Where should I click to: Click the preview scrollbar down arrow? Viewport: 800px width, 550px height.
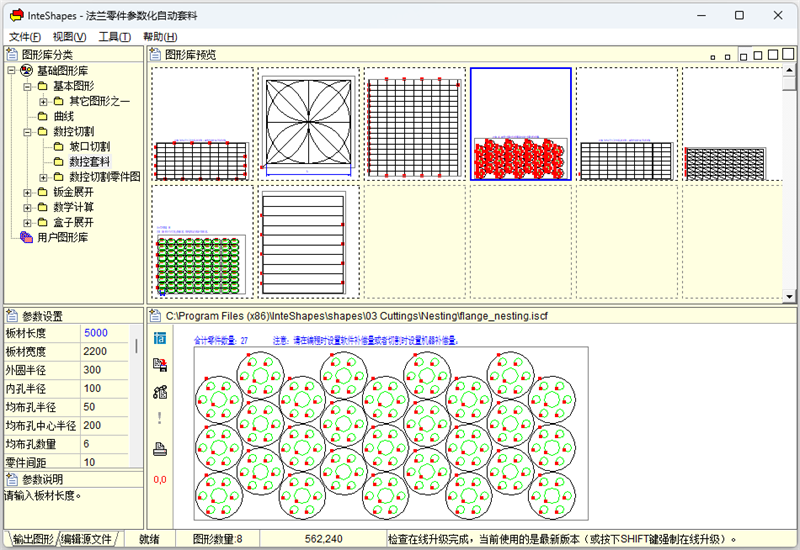(x=789, y=296)
